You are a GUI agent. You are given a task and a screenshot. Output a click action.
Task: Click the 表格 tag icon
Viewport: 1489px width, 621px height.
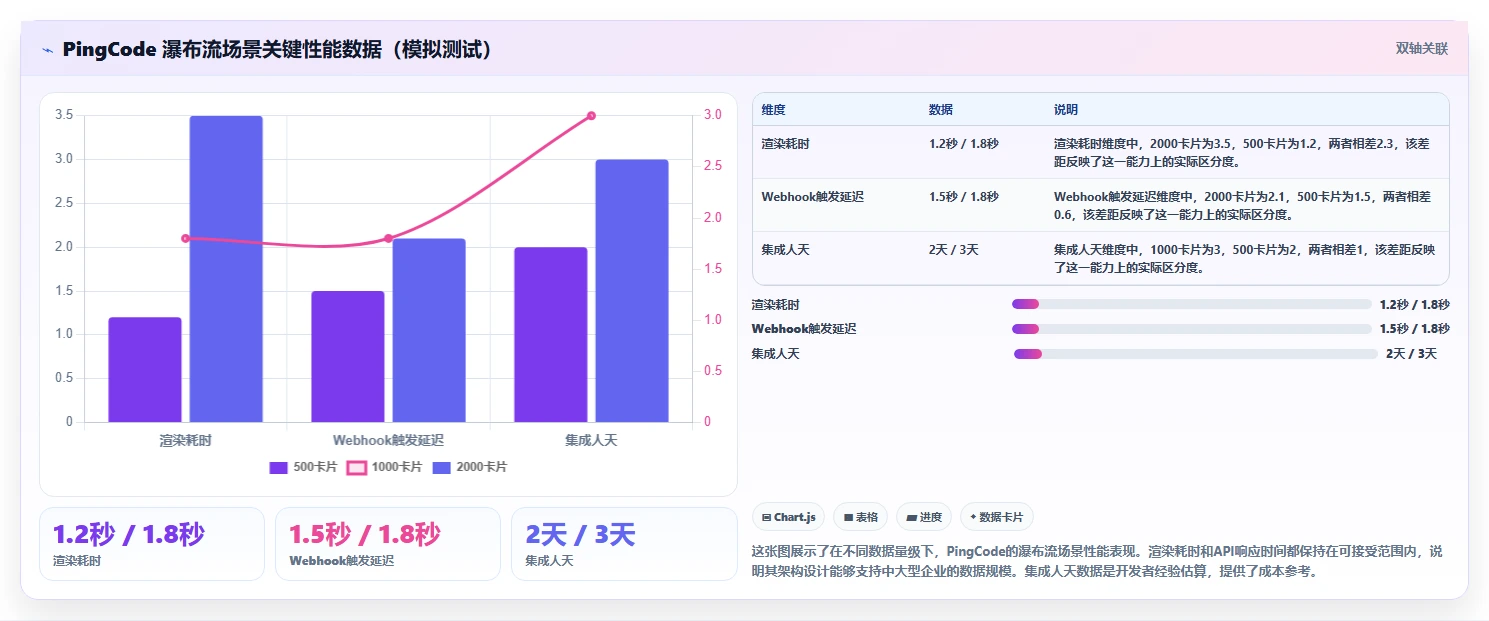(848, 518)
